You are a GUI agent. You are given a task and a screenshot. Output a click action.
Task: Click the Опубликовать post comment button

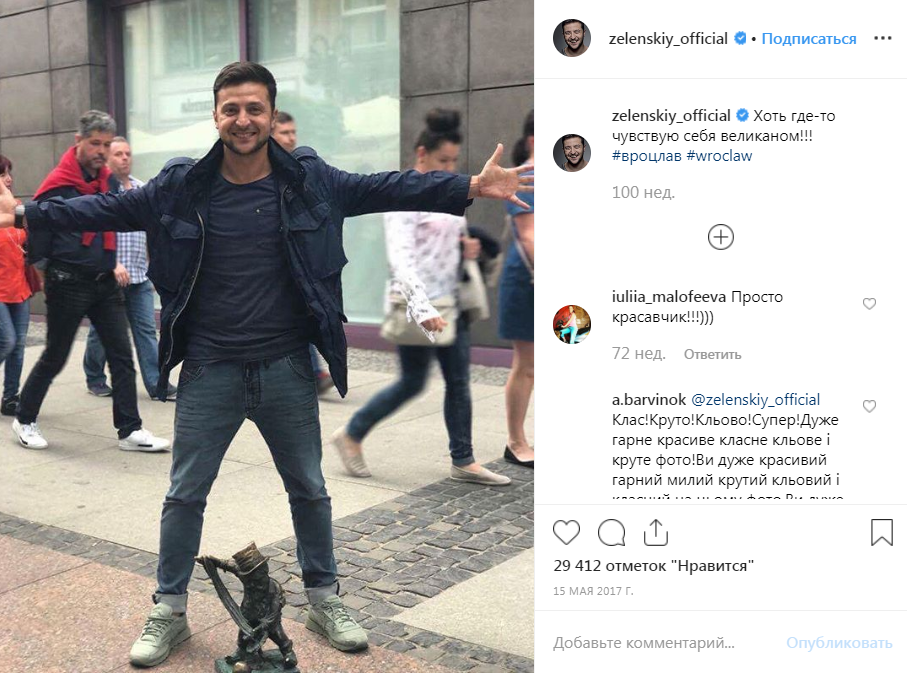point(839,643)
